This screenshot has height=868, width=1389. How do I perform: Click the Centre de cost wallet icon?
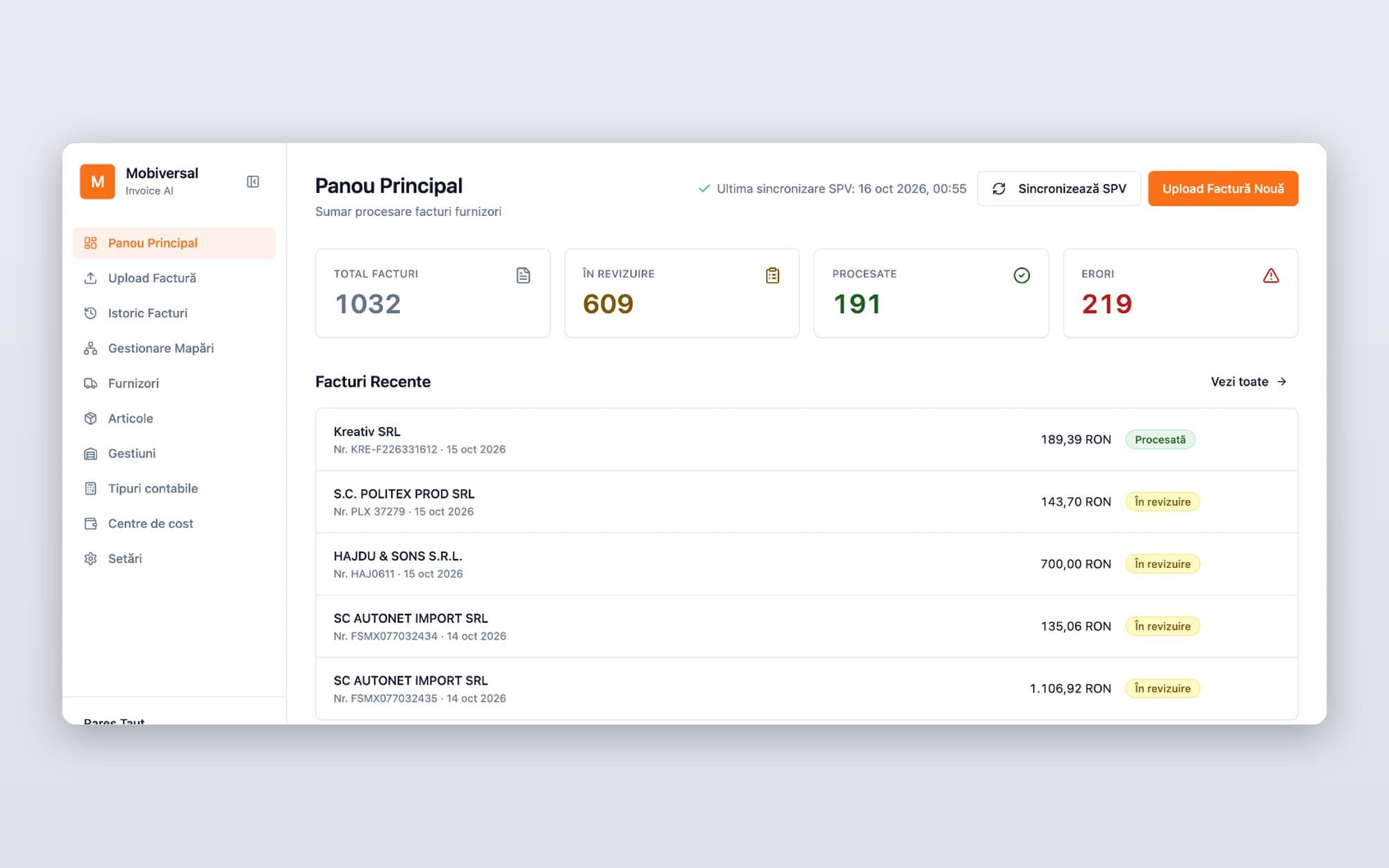90,524
